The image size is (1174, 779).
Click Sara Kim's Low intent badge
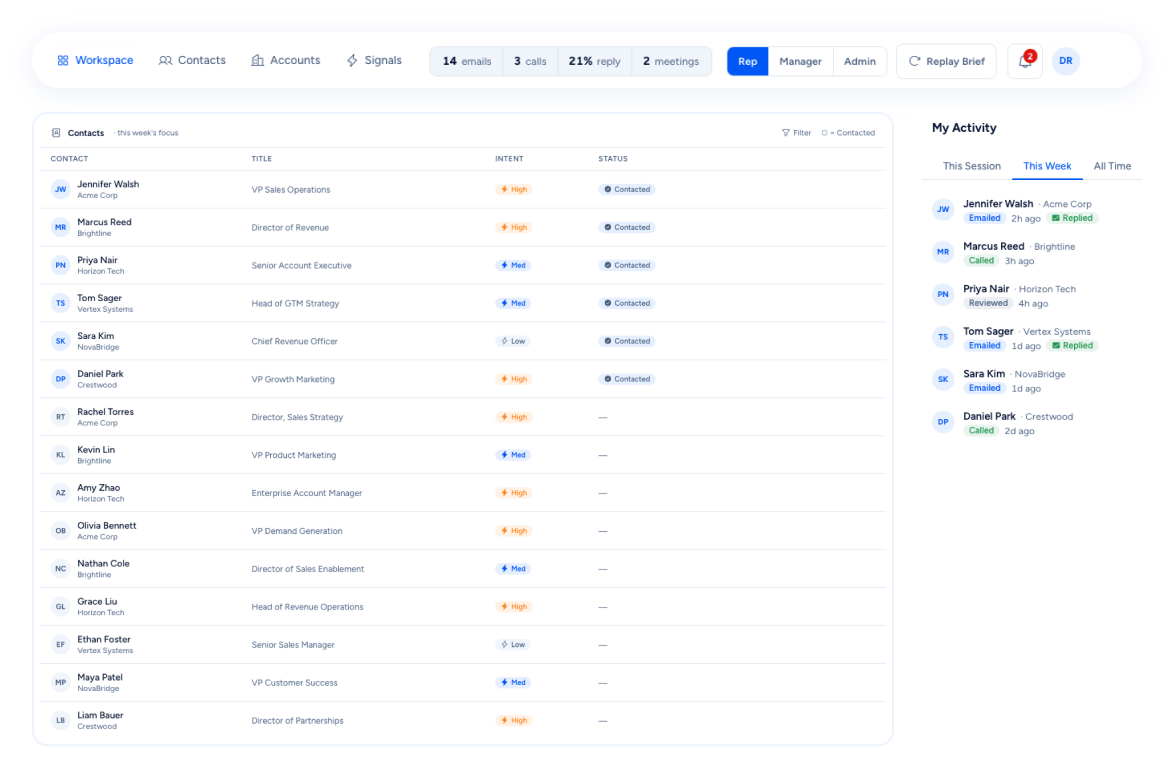tap(513, 341)
